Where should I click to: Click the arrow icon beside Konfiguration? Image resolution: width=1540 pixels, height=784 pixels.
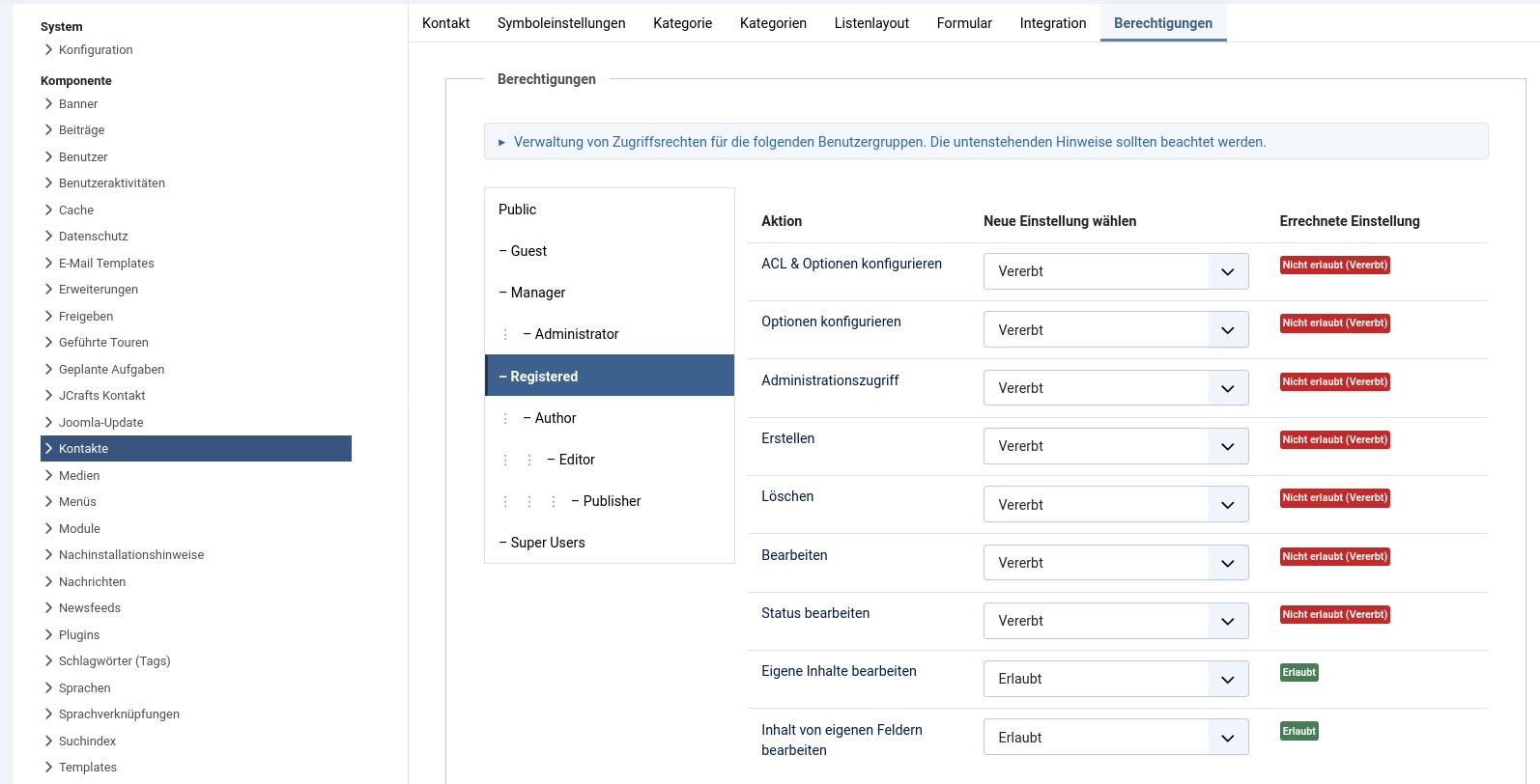tap(48, 49)
